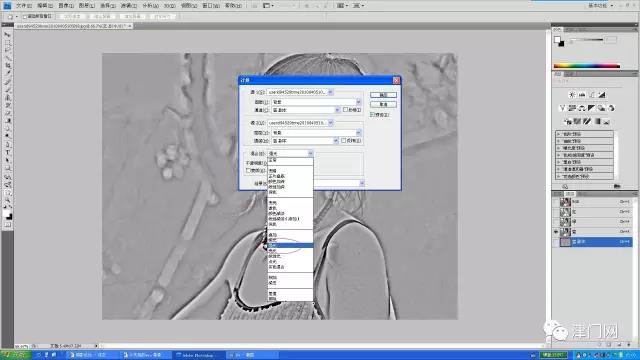This screenshot has width=640, height=360.
Task: Click Adobe Photoshop taskbar button
Action: [199, 355]
